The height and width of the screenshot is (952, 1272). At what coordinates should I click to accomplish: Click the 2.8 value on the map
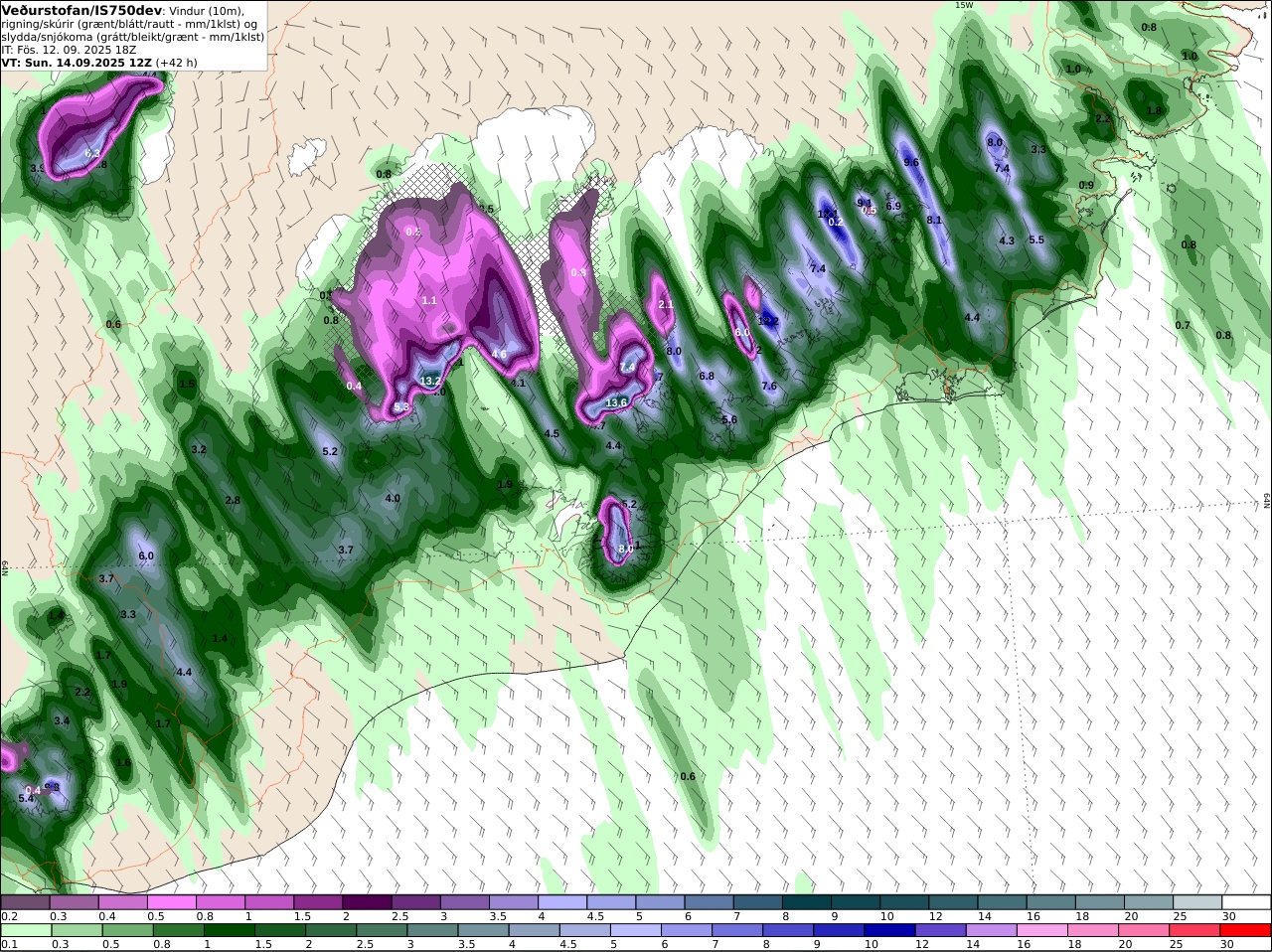[233, 500]
